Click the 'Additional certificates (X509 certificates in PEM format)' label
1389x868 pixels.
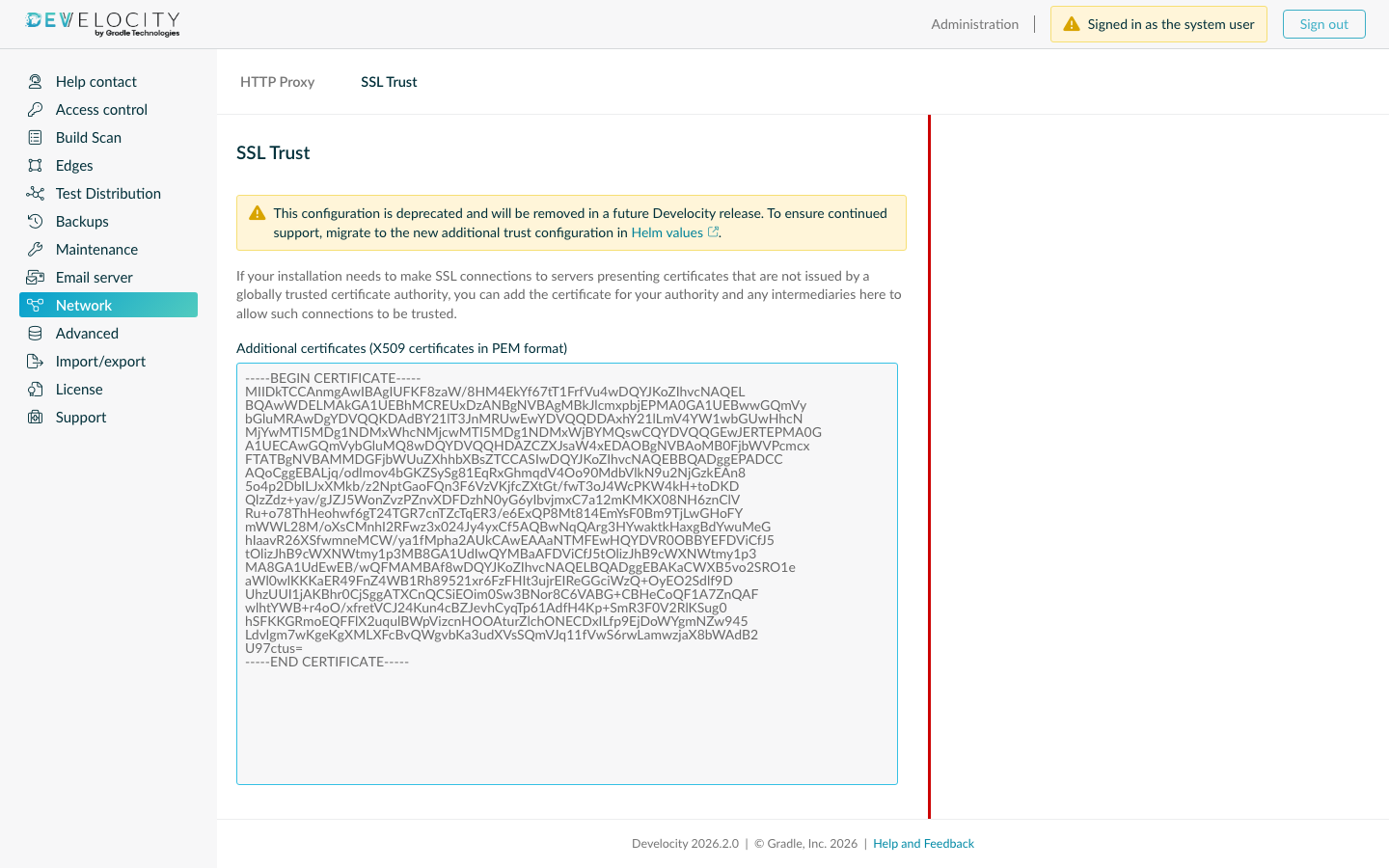(x=402, y=348)
